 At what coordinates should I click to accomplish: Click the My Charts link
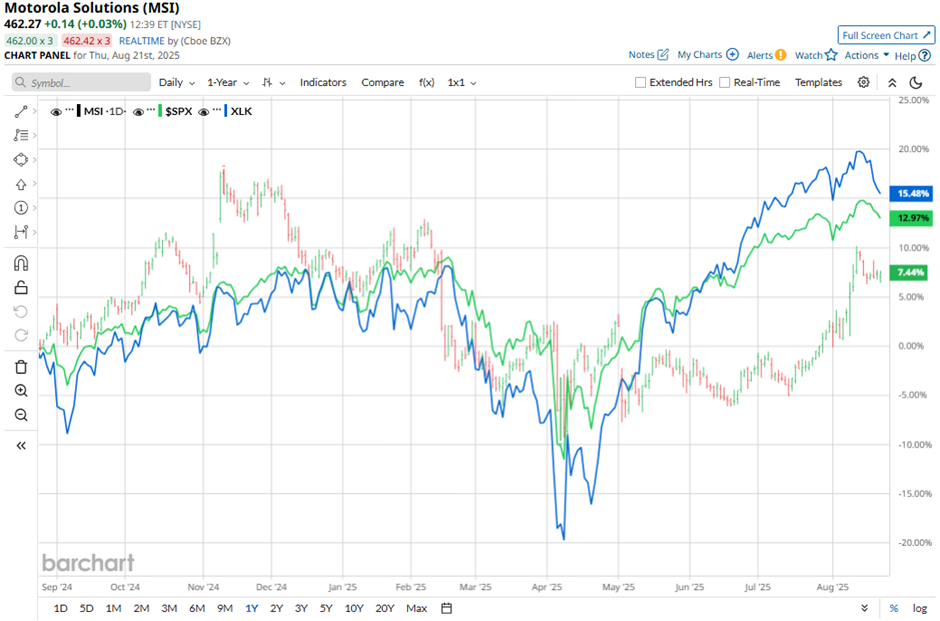700,55
